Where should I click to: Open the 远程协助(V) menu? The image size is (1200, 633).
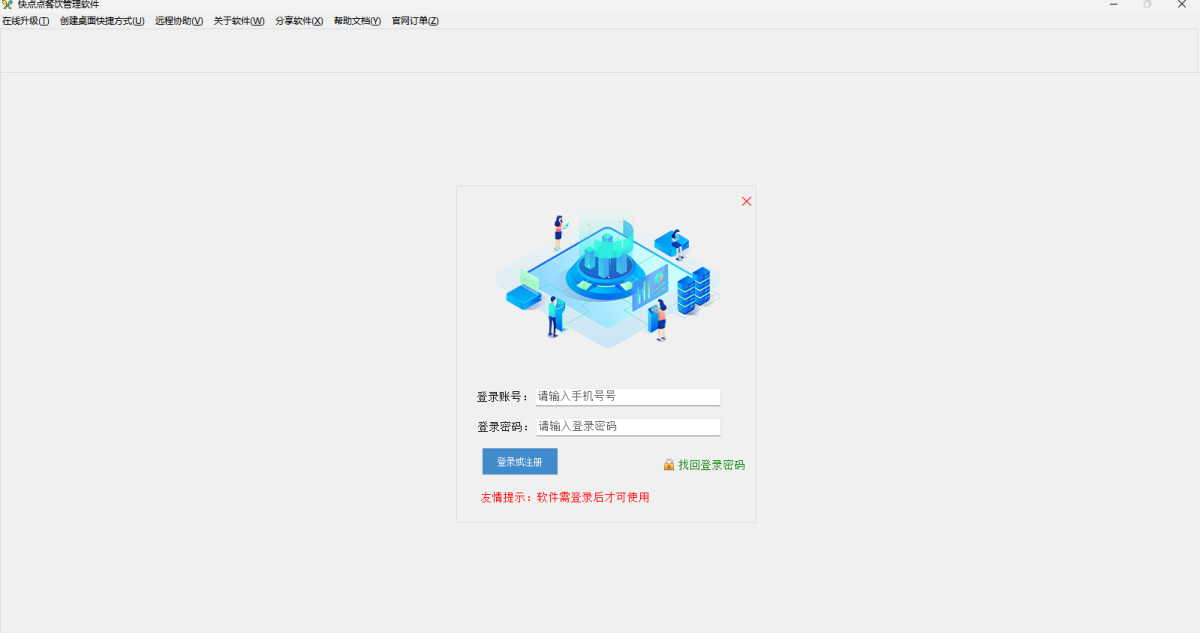point(179,21)
